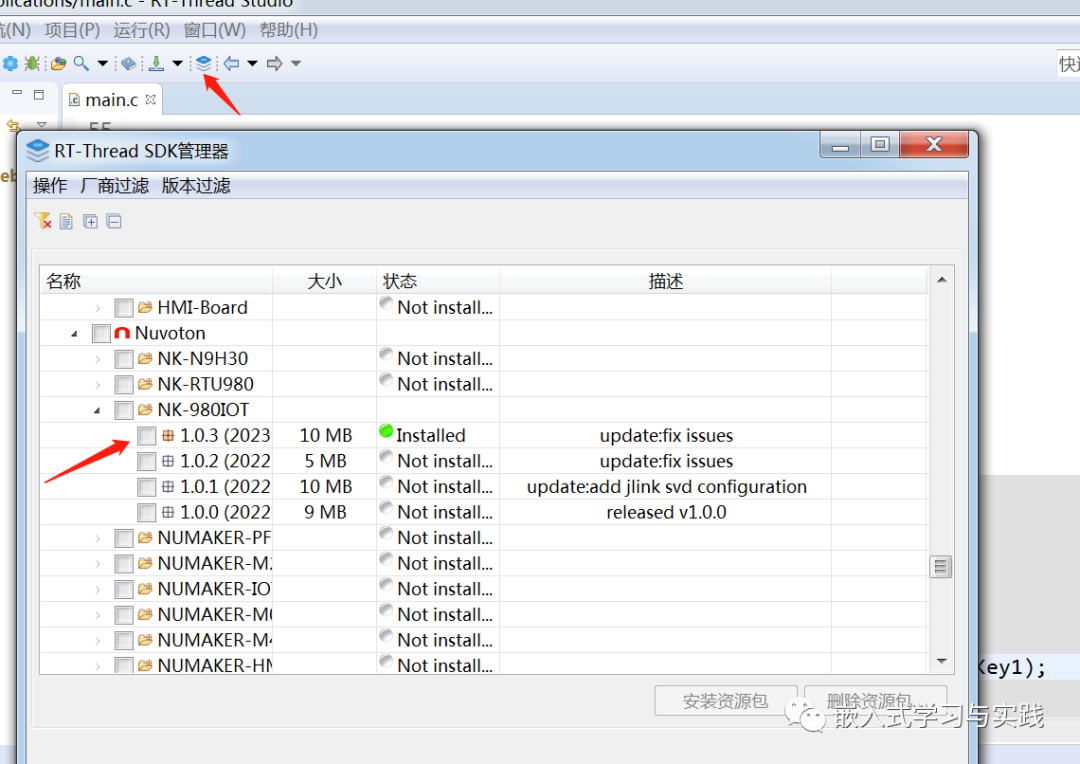Click the 删除资源包 button

pos(875,701)
